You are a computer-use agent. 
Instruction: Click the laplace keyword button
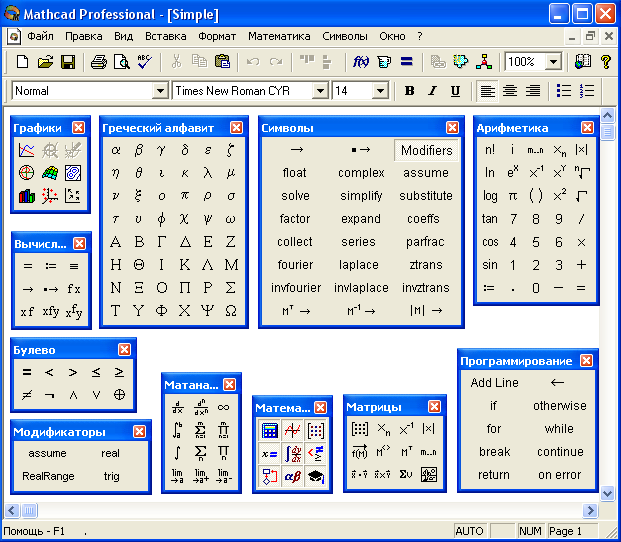358,264
